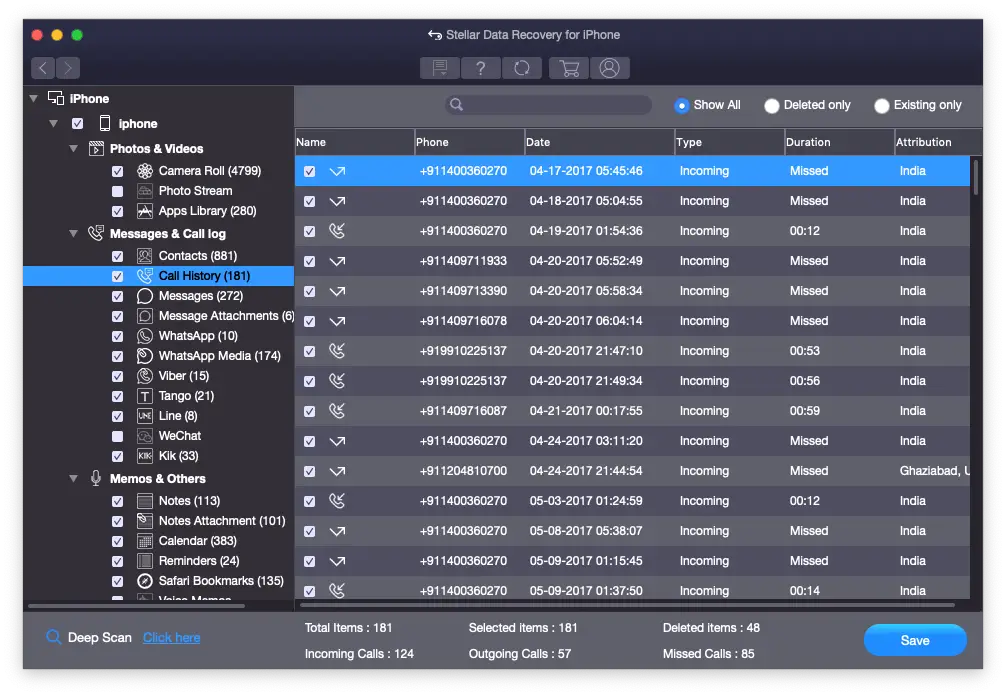Click the Kik icon
The width and height of the screenshot is (1006, 696).
pyautogui.click(x=145, y=456)
